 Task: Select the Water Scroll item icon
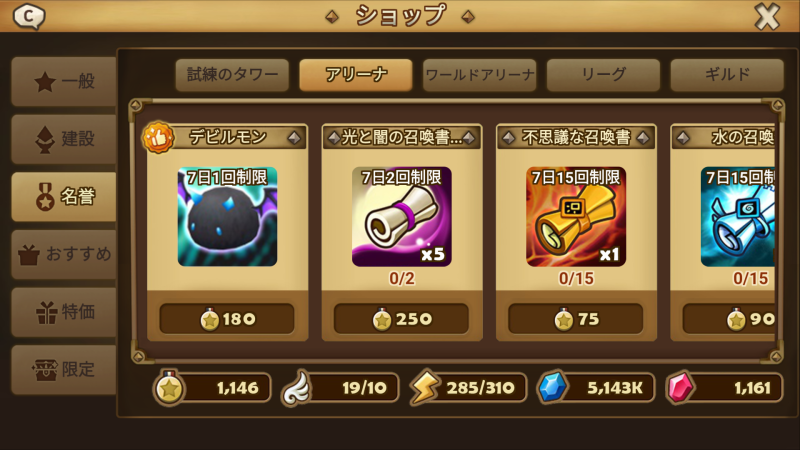738,216
